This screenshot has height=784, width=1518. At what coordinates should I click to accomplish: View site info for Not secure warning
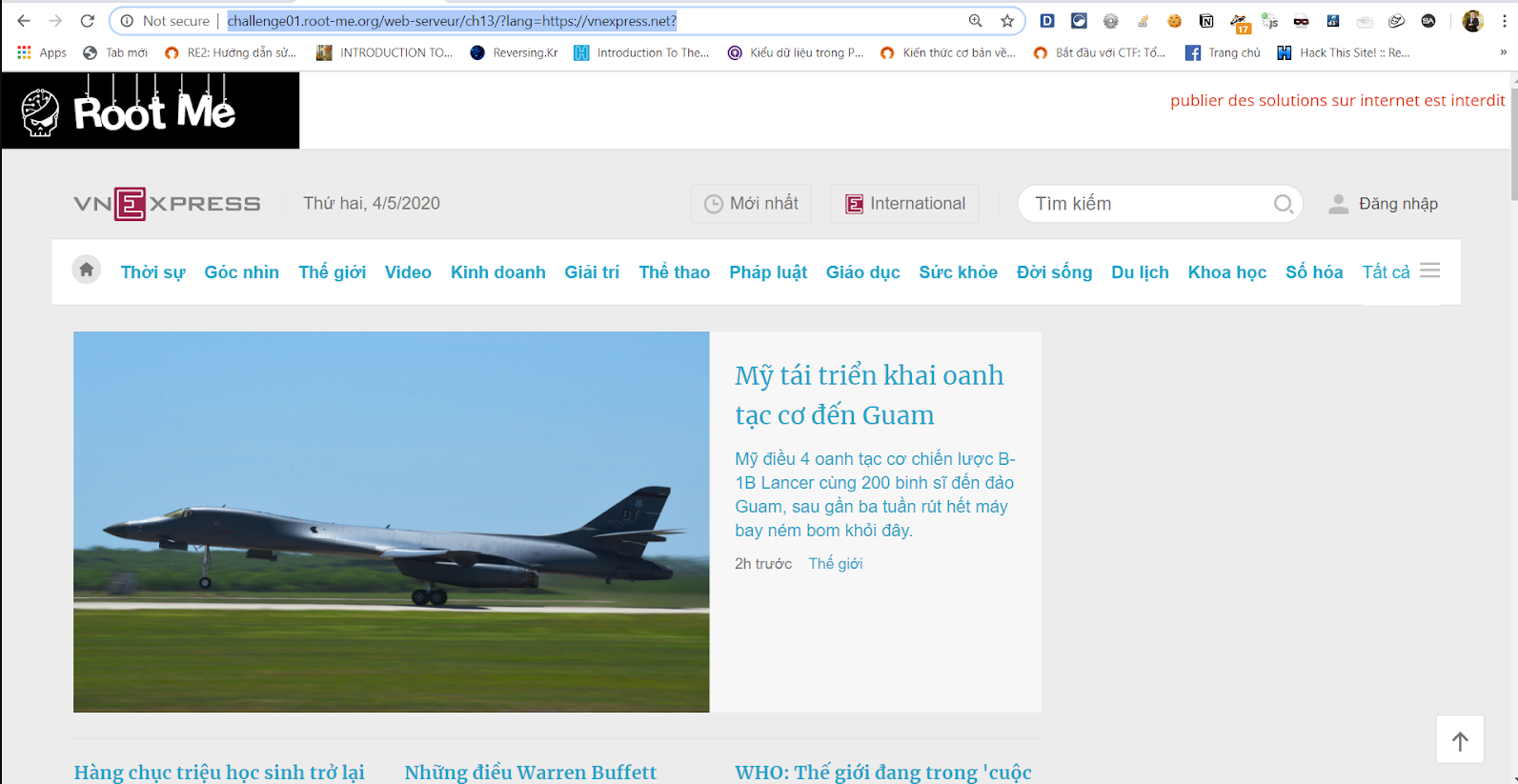click(x=165, y=21)
